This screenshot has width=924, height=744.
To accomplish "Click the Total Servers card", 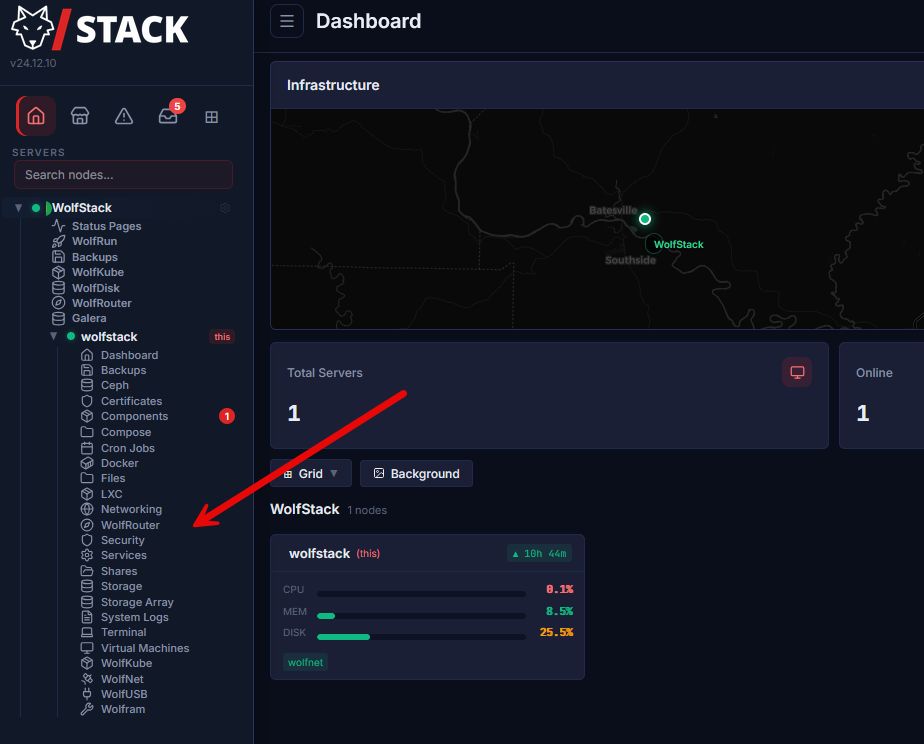I will coord(549,395).
